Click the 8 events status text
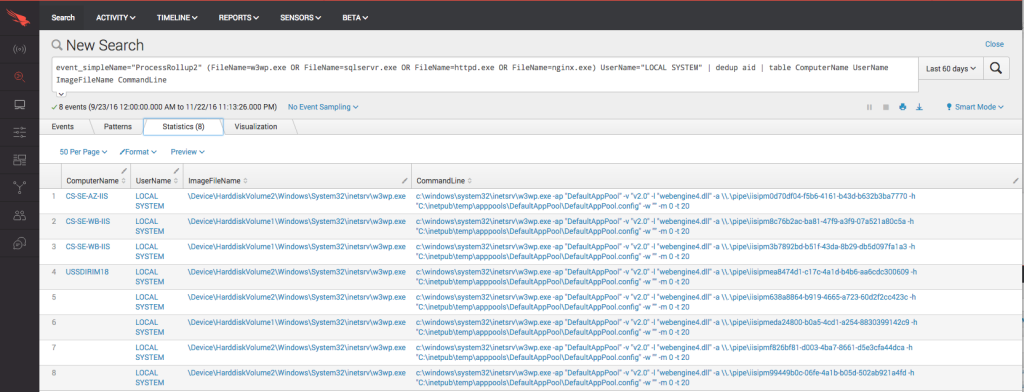Viewport: 1024px width, 392px height. click(164, 106)
